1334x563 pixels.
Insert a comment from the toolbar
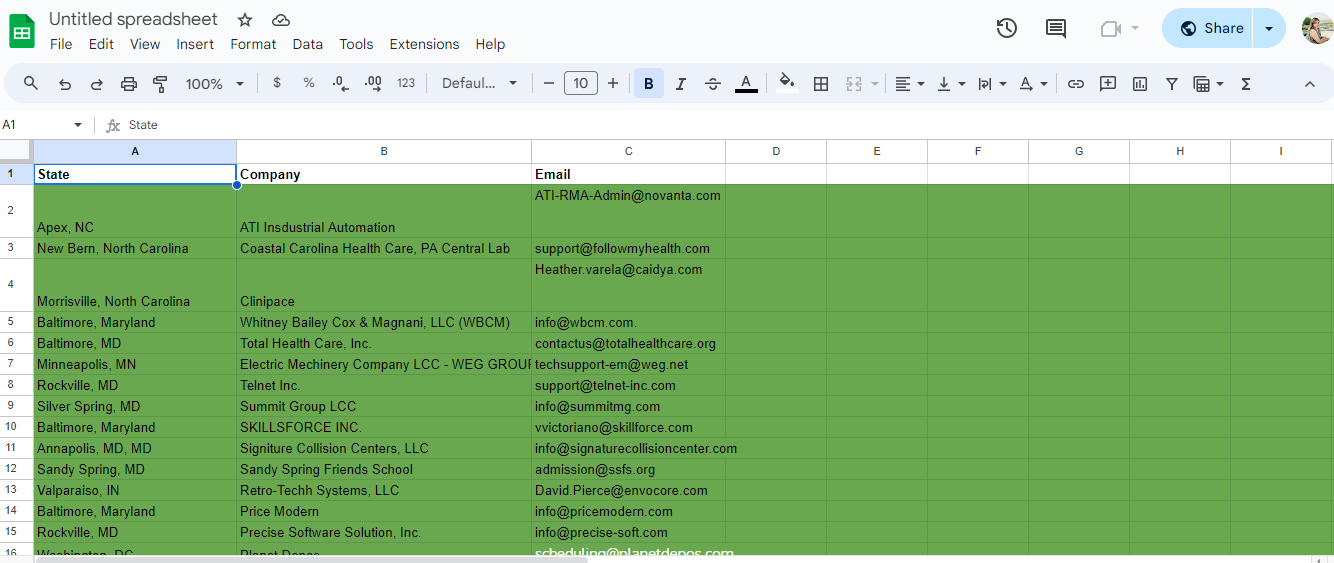[x=1108, y=84]
